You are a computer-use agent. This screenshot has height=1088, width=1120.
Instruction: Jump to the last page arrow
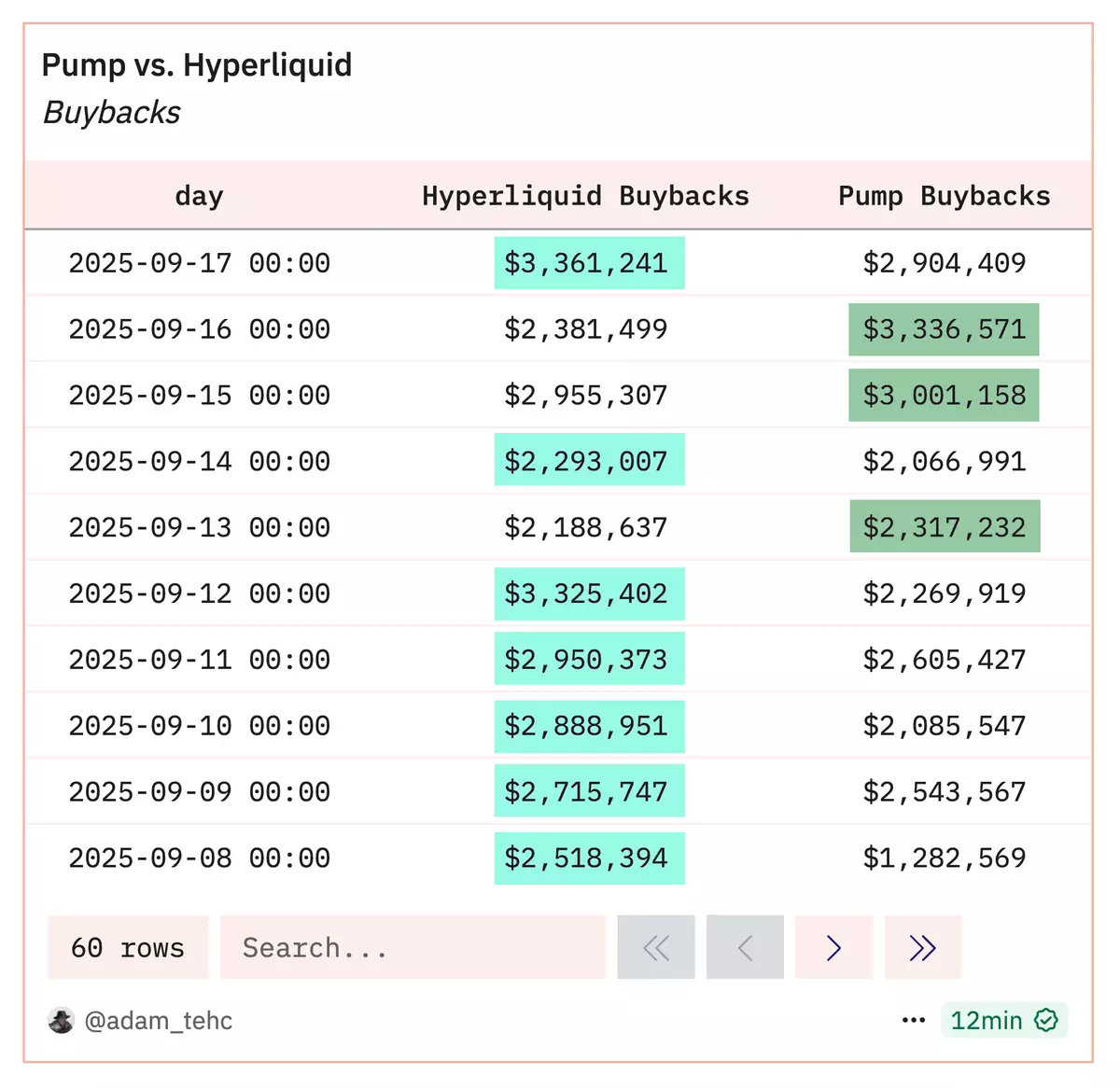coord(922,948)
